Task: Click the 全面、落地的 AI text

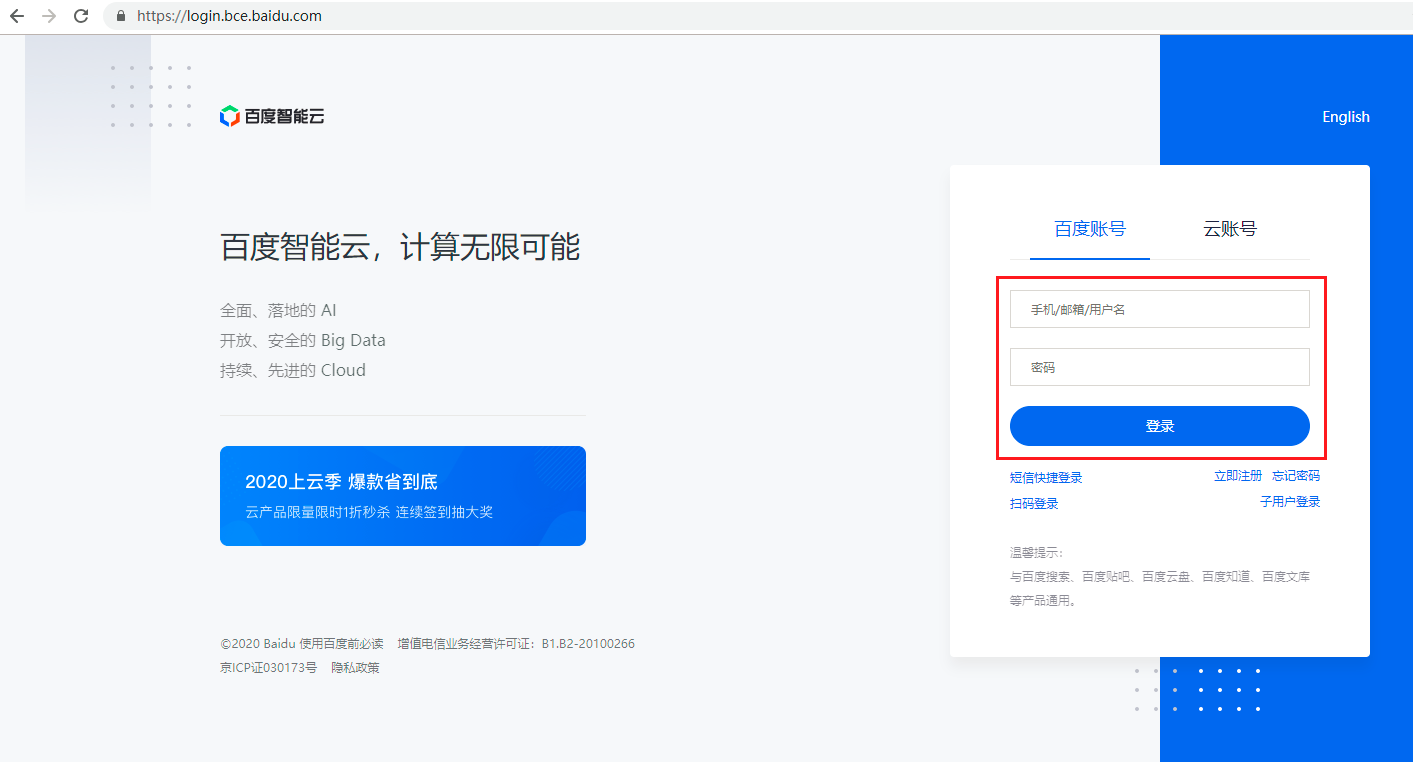Action: [x=278, y=310]
